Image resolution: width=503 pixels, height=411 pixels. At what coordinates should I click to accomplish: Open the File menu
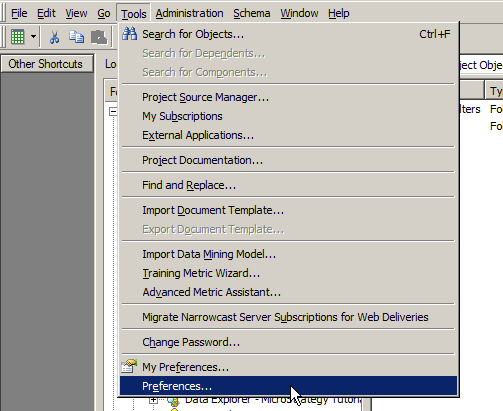point(19,13)
